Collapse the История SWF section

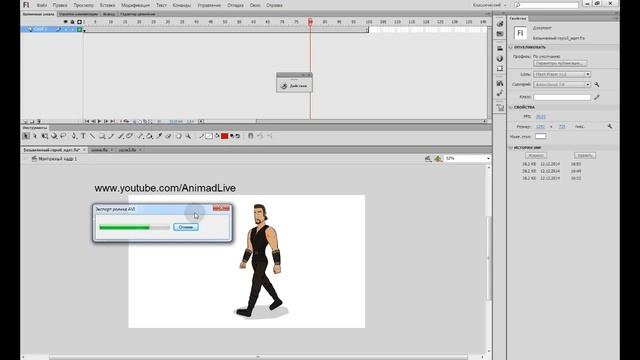(511, 148)
